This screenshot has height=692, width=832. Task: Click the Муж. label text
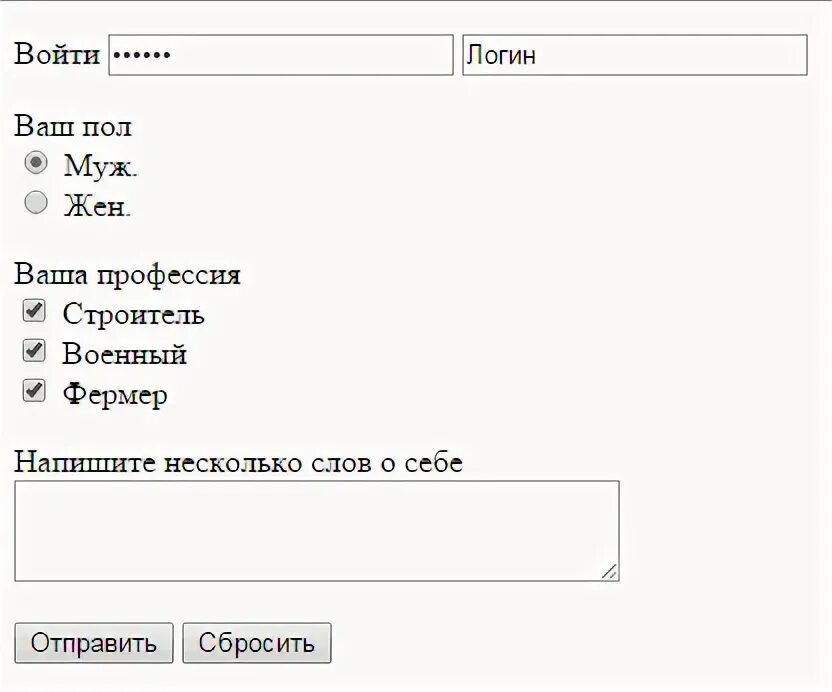coord(101,166)
